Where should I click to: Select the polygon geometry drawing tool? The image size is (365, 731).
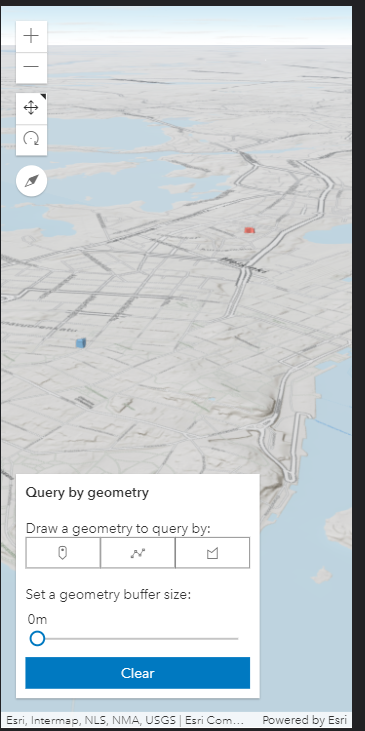213,553
